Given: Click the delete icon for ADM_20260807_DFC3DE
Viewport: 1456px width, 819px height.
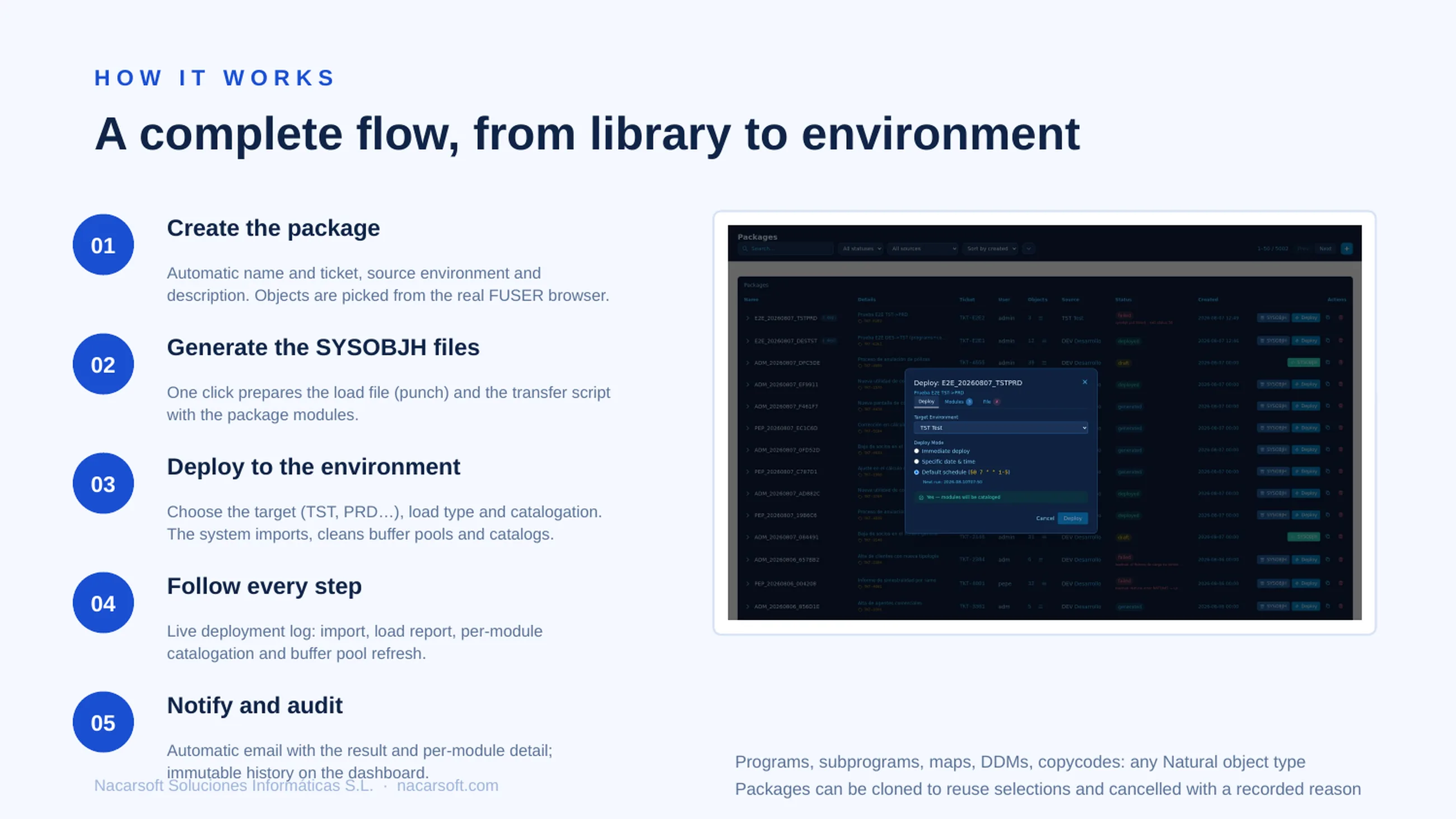Looking at the screenshot, I should (x=1341, y=362).
